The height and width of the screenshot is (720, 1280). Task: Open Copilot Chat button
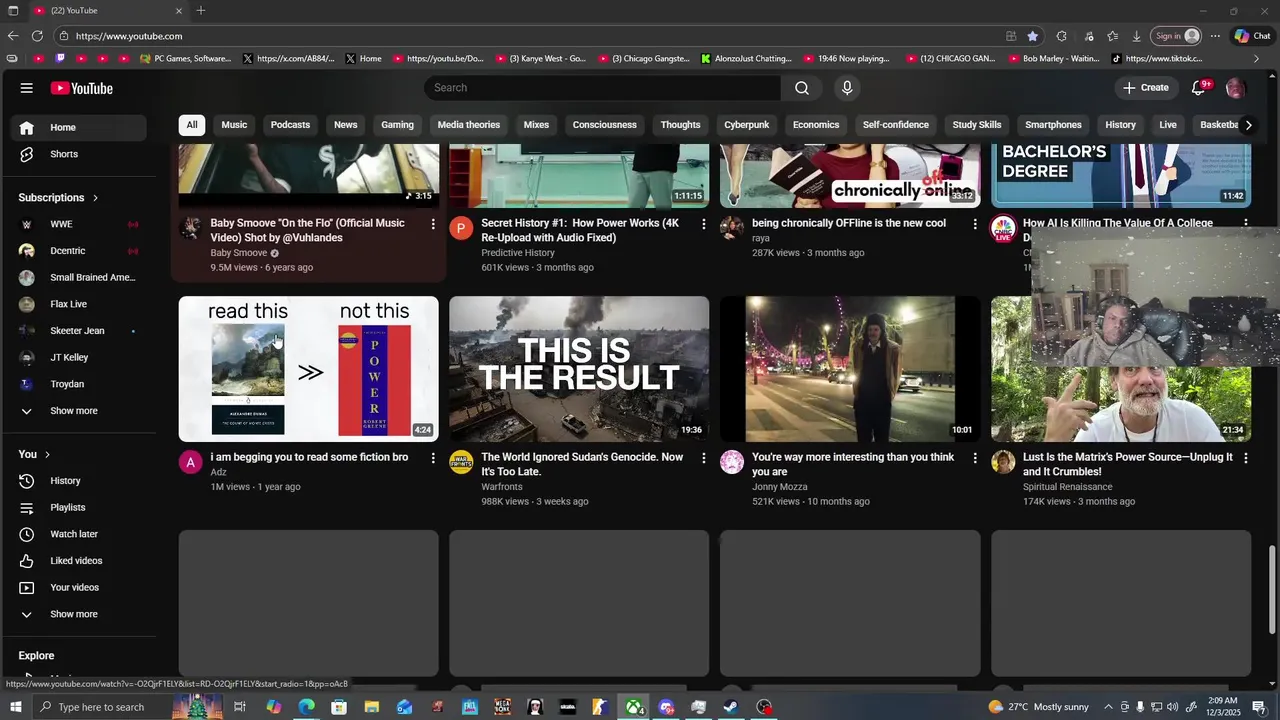[x=1252, y=36]
